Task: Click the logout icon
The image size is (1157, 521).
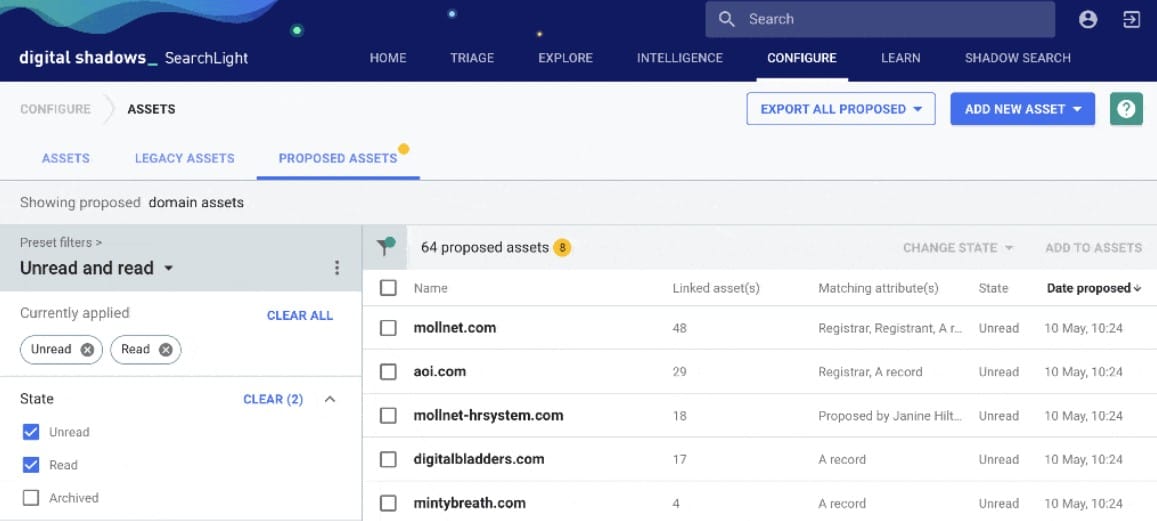Action: coord(1131,19)
